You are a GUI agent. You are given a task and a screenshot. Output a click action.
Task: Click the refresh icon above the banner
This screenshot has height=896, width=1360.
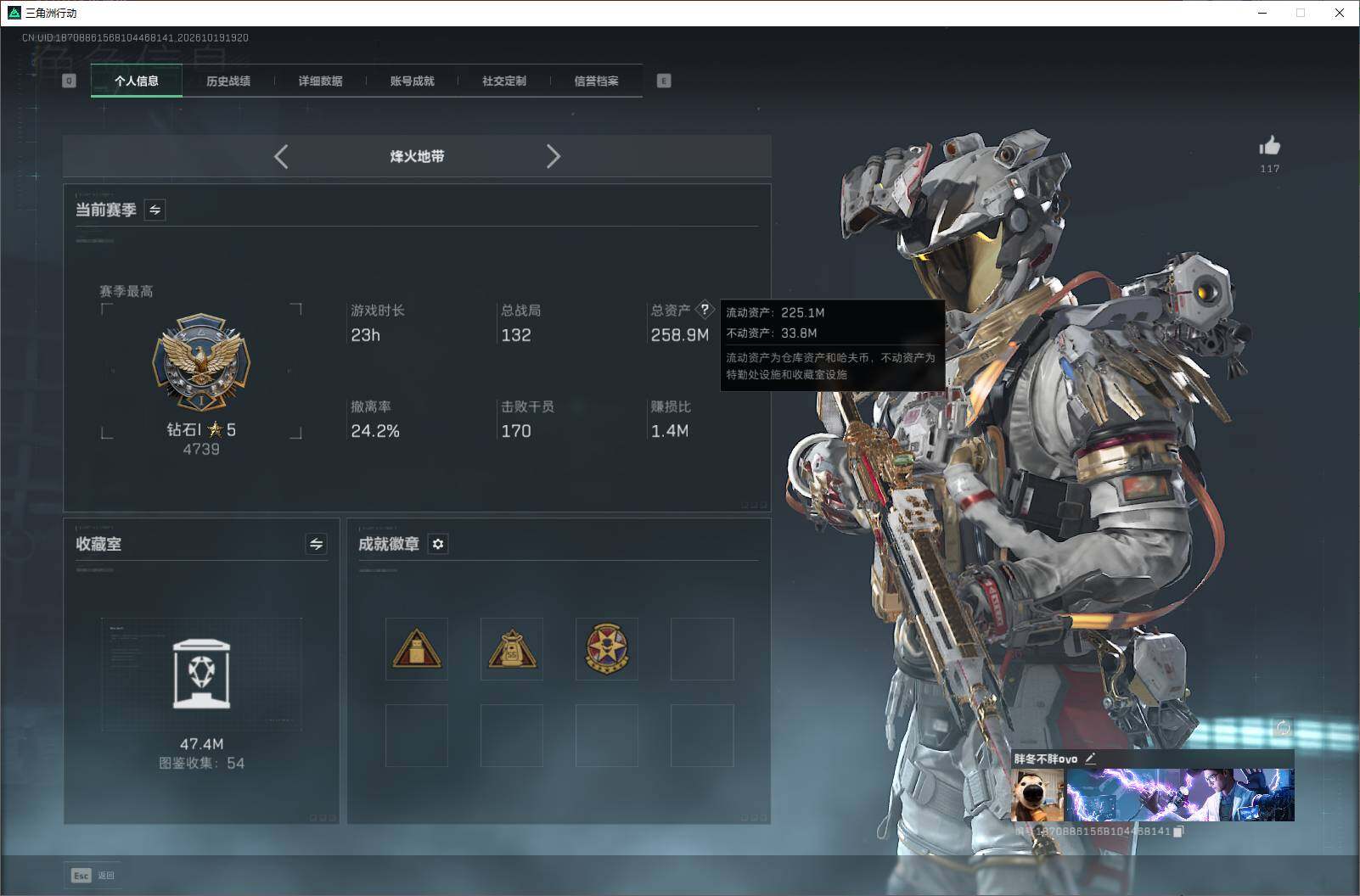(x=1283, y=728)
